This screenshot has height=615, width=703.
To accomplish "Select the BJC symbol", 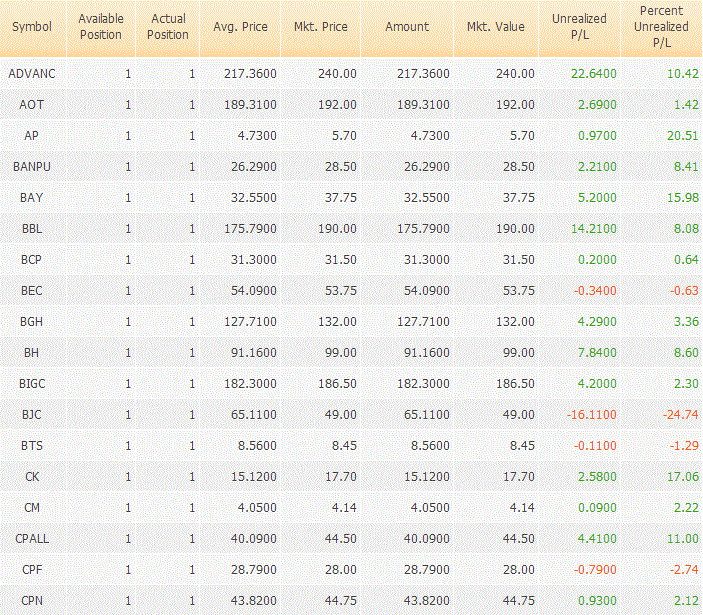I will pyautogui.click(x=32, y=415).
